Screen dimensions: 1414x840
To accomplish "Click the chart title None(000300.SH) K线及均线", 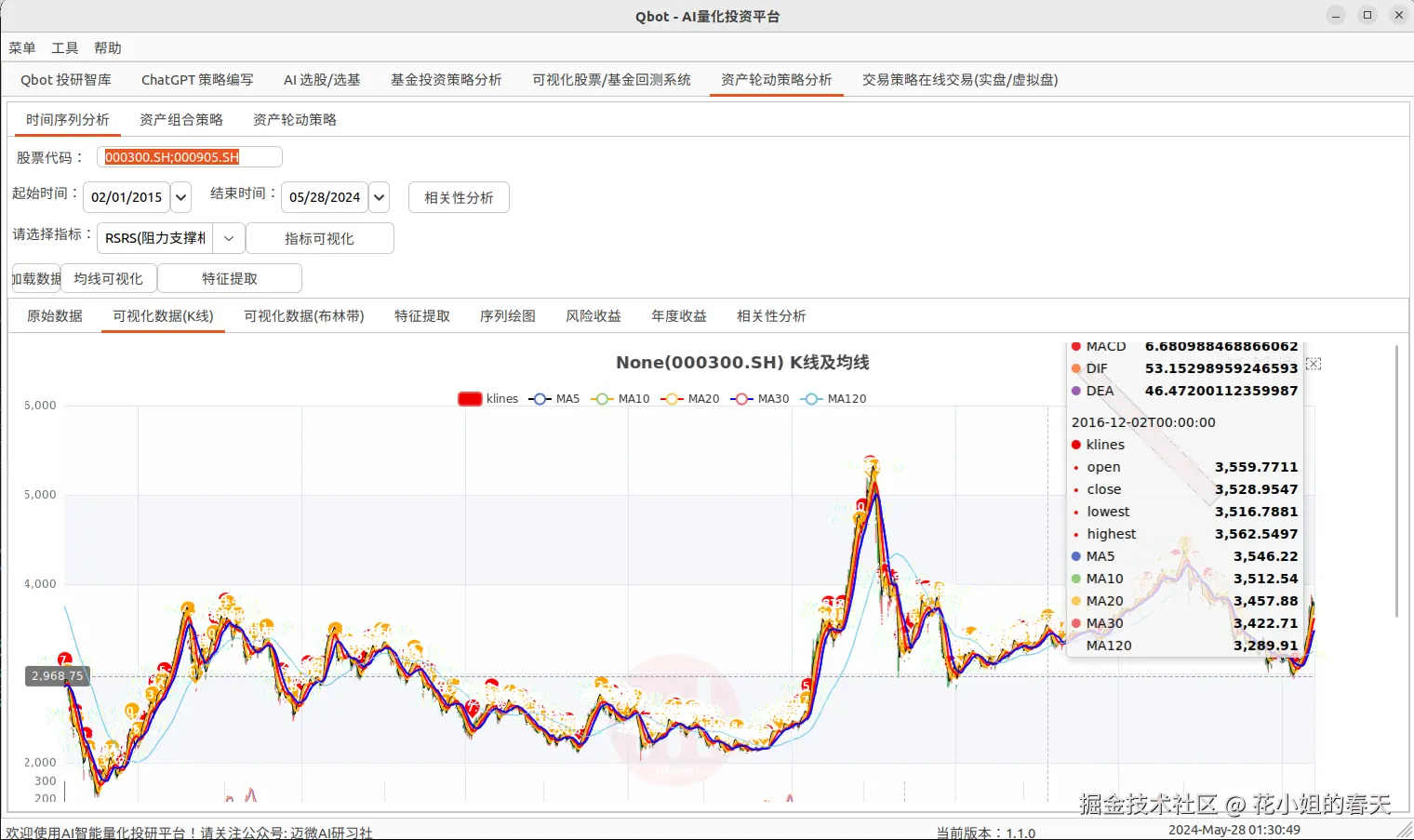I will coord(742,362).
